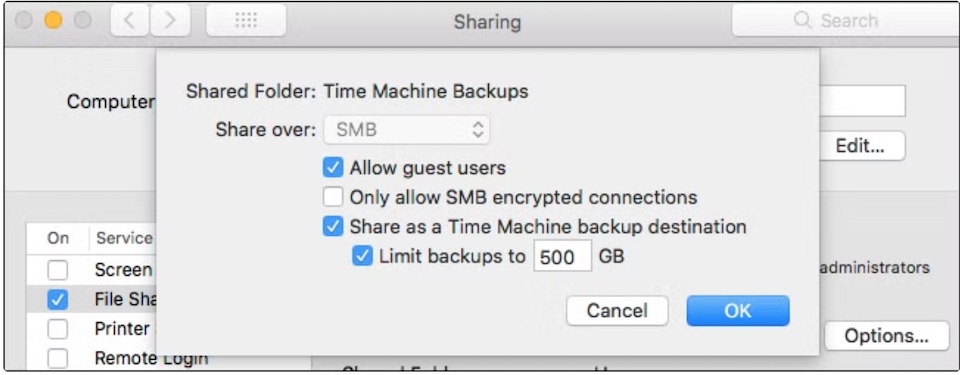Cancel the shared folder options dialog
Viewport: 960px width, 375px height.
(617, 311)
